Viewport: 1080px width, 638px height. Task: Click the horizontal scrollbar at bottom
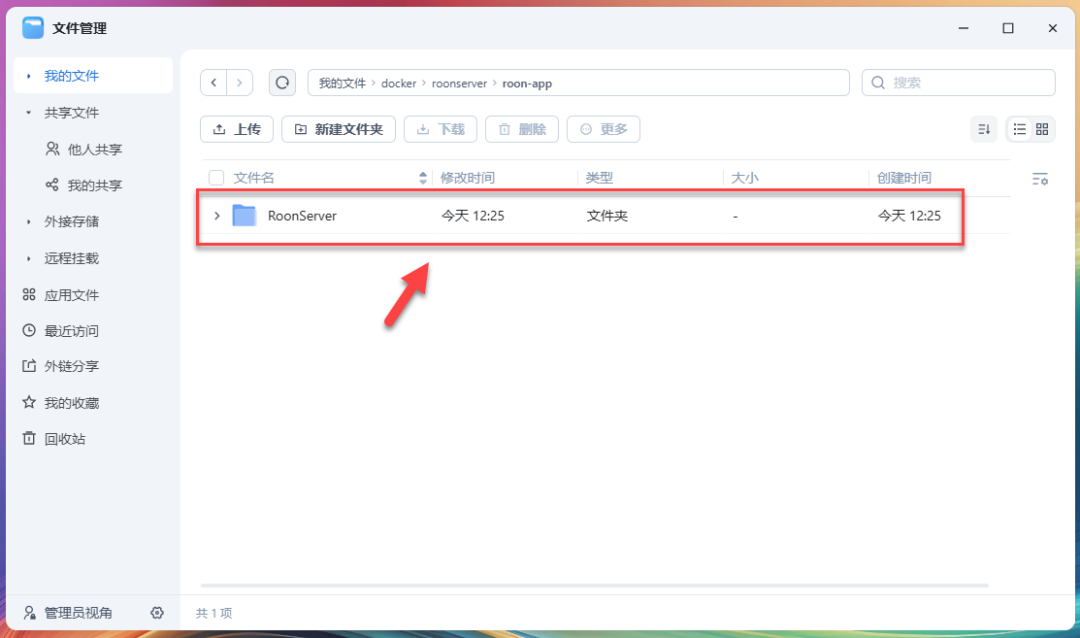(594, 586)
